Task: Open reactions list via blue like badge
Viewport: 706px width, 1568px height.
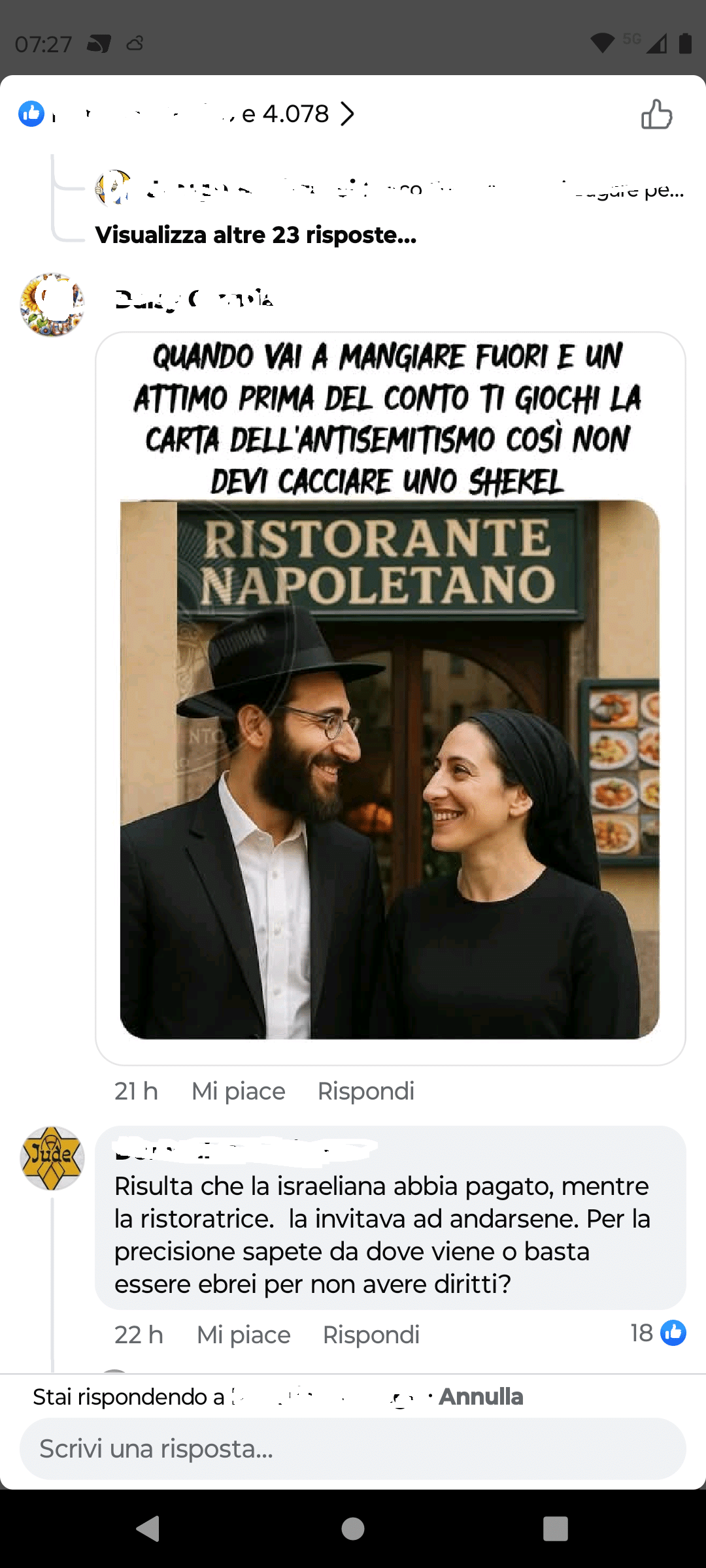Action: click(31, 114)
